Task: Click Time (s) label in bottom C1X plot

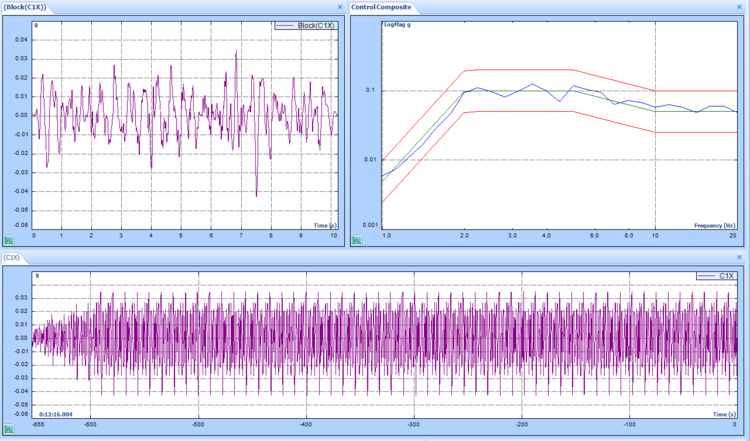Action: tap(726, 413)
